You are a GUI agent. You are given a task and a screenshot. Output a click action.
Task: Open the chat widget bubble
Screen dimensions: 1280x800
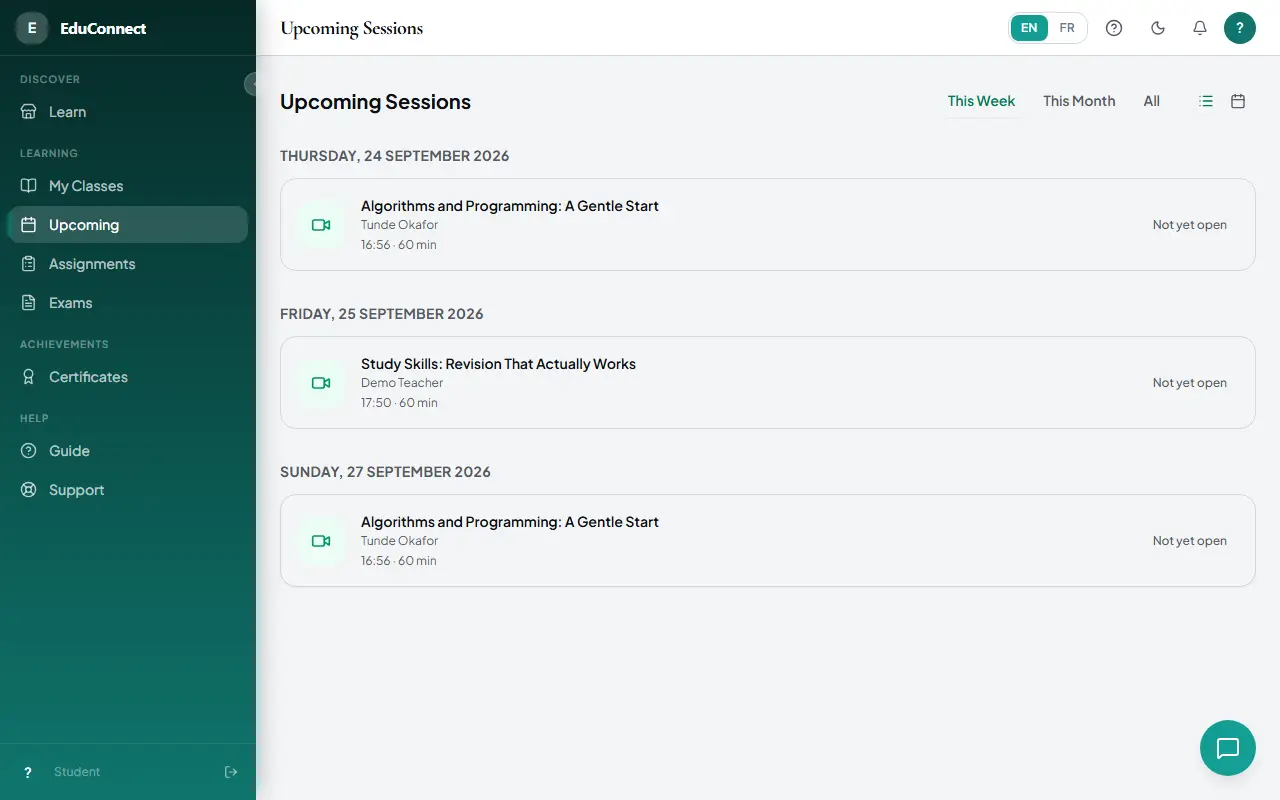coord(1227,748)
